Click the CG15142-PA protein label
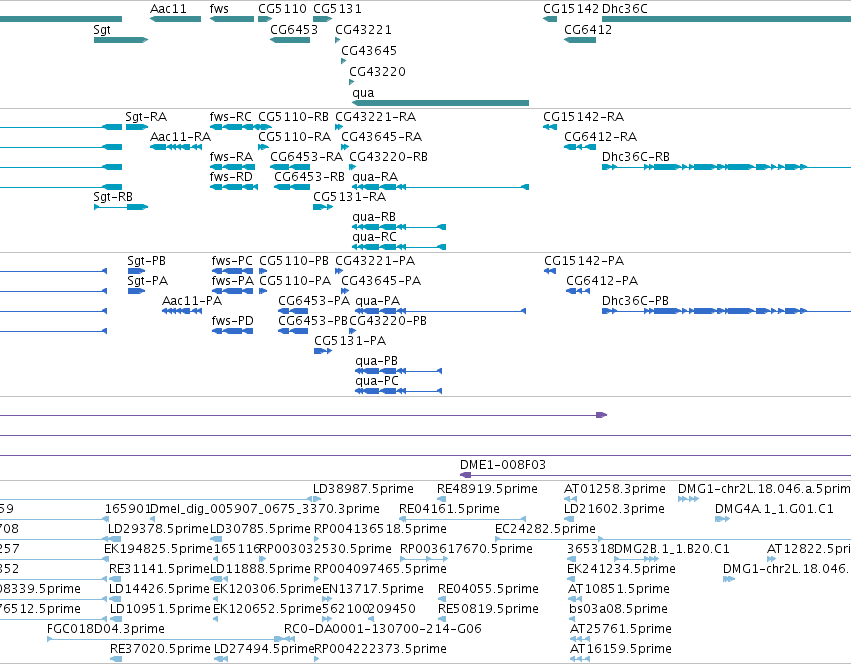This screenshot has width=851, height=664. [584, 261]
